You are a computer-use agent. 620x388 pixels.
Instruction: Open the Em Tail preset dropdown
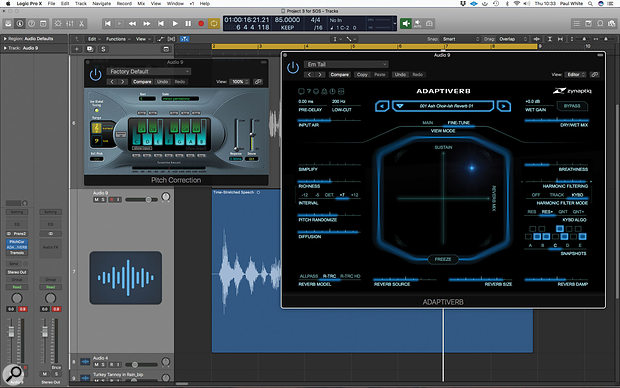[x=346, y=64]
